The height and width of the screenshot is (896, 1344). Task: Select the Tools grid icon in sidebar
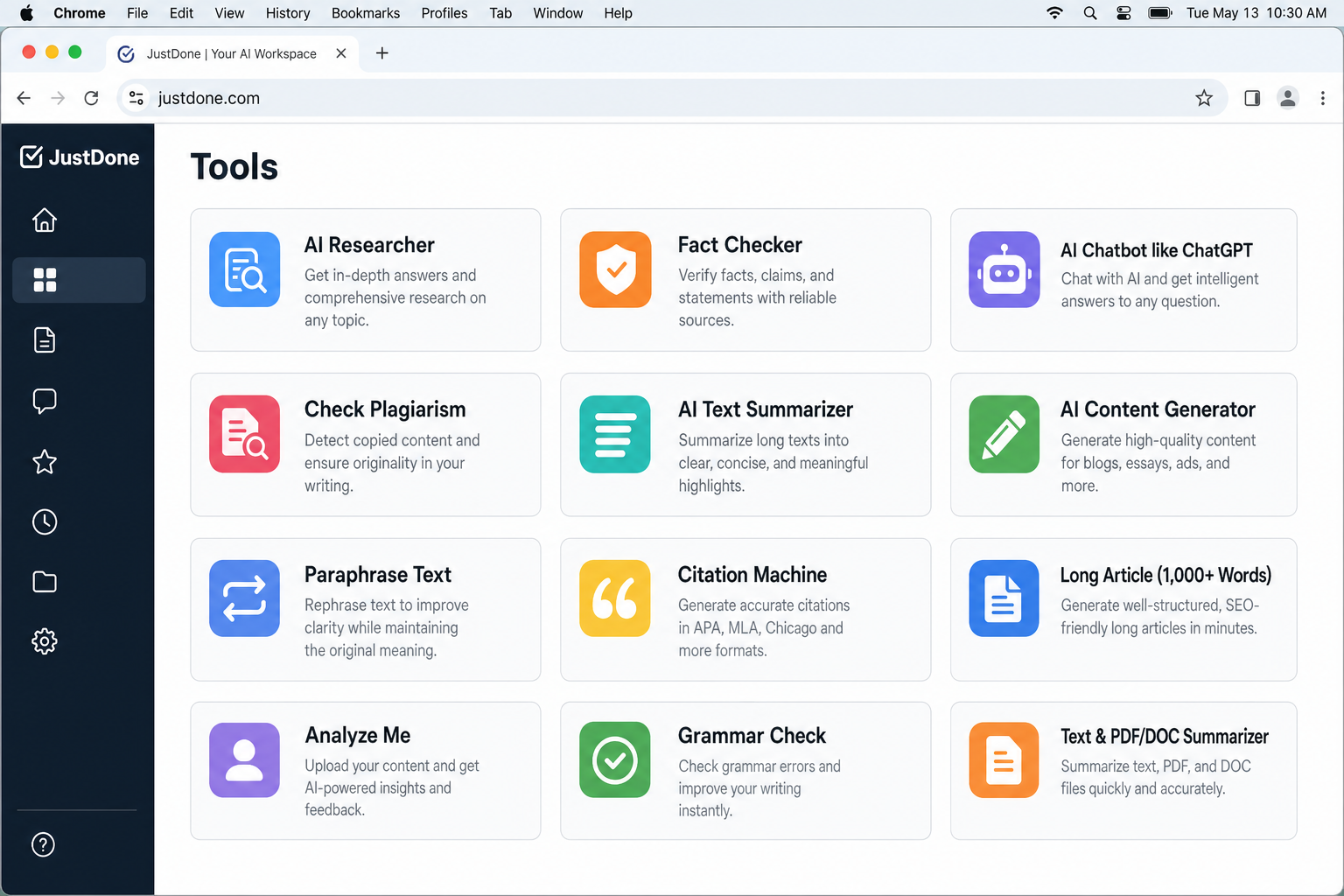(x=44, y=280)
